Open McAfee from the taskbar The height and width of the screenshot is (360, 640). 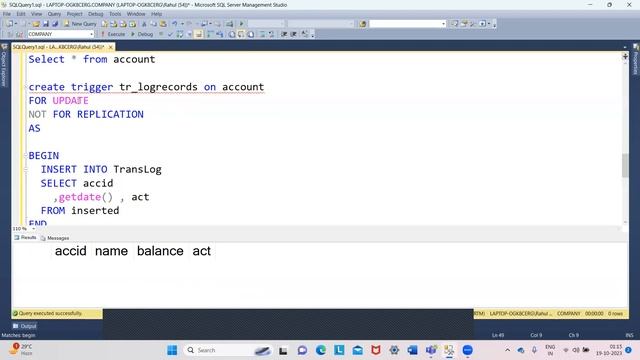pos(376,350)
